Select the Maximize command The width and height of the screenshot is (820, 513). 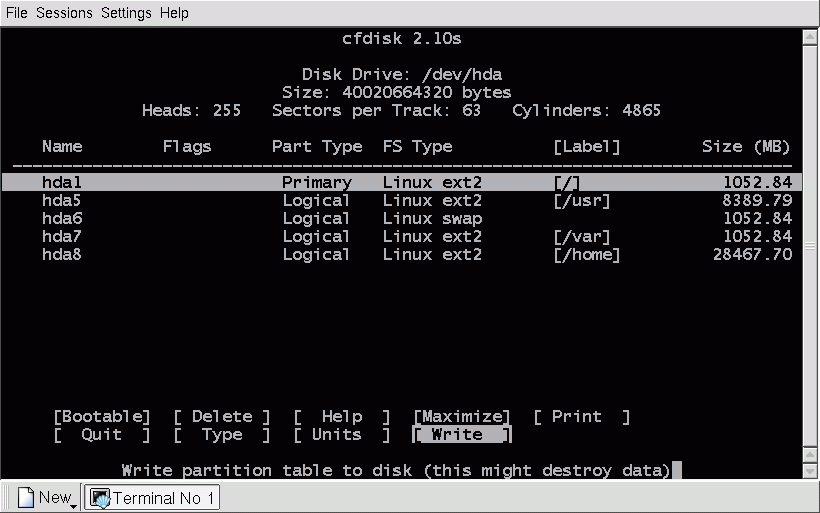pyautogui.click(x=462, y=417)
